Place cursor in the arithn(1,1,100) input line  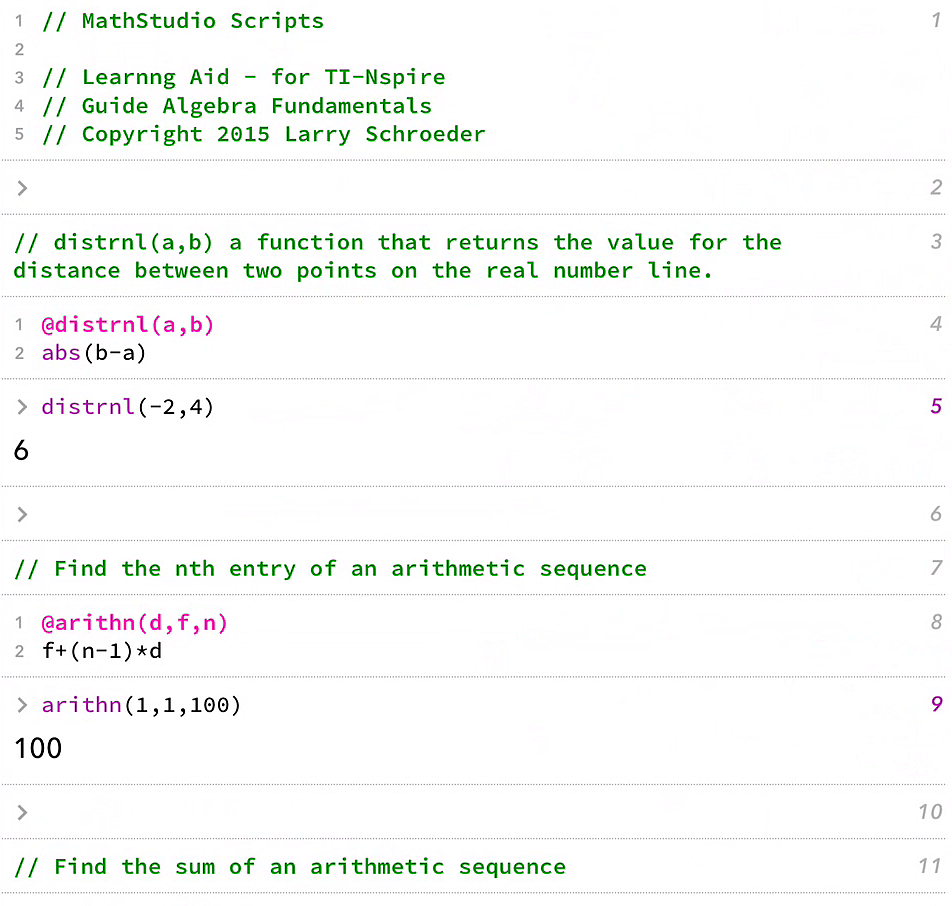point(141,705)
